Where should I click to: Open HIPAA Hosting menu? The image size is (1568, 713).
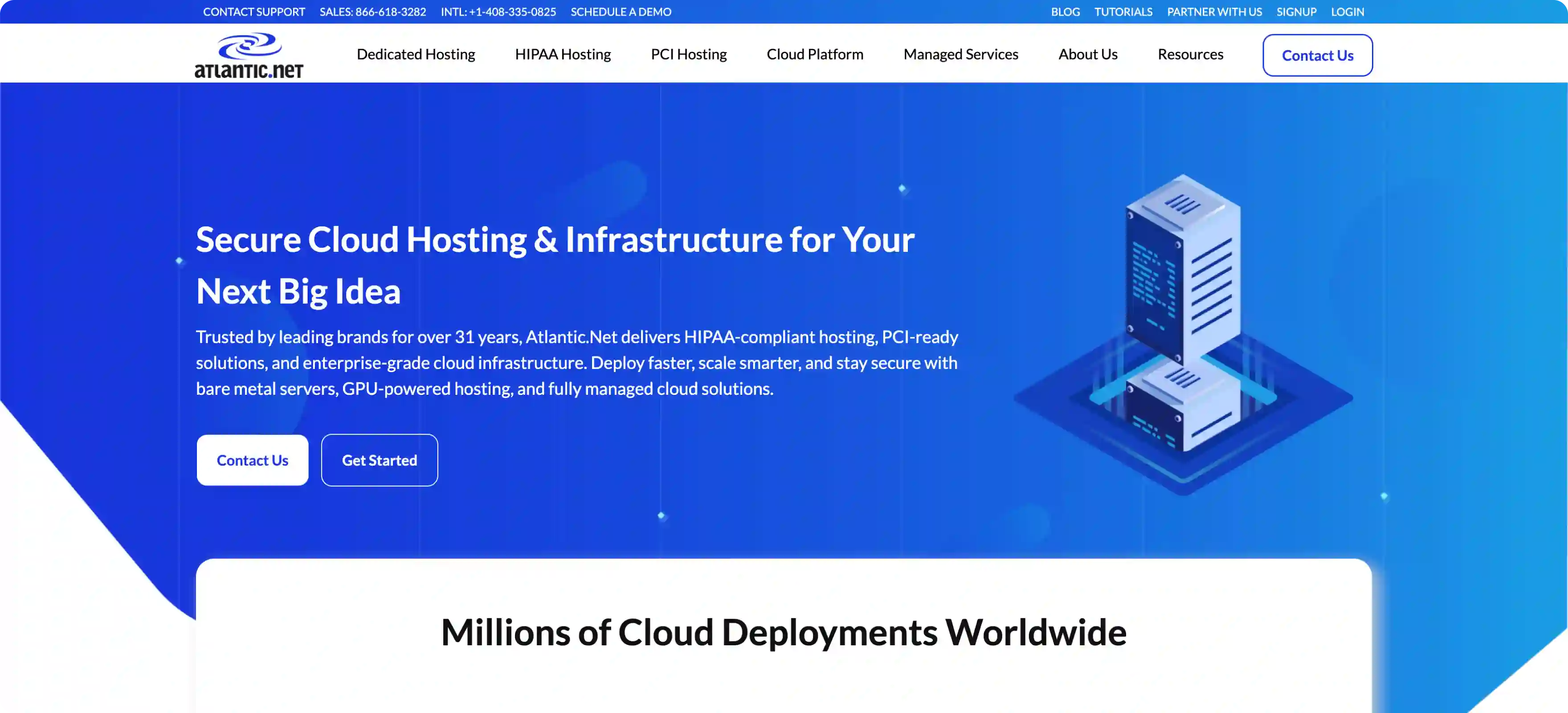pyautogui.click(x=563, y=54)
